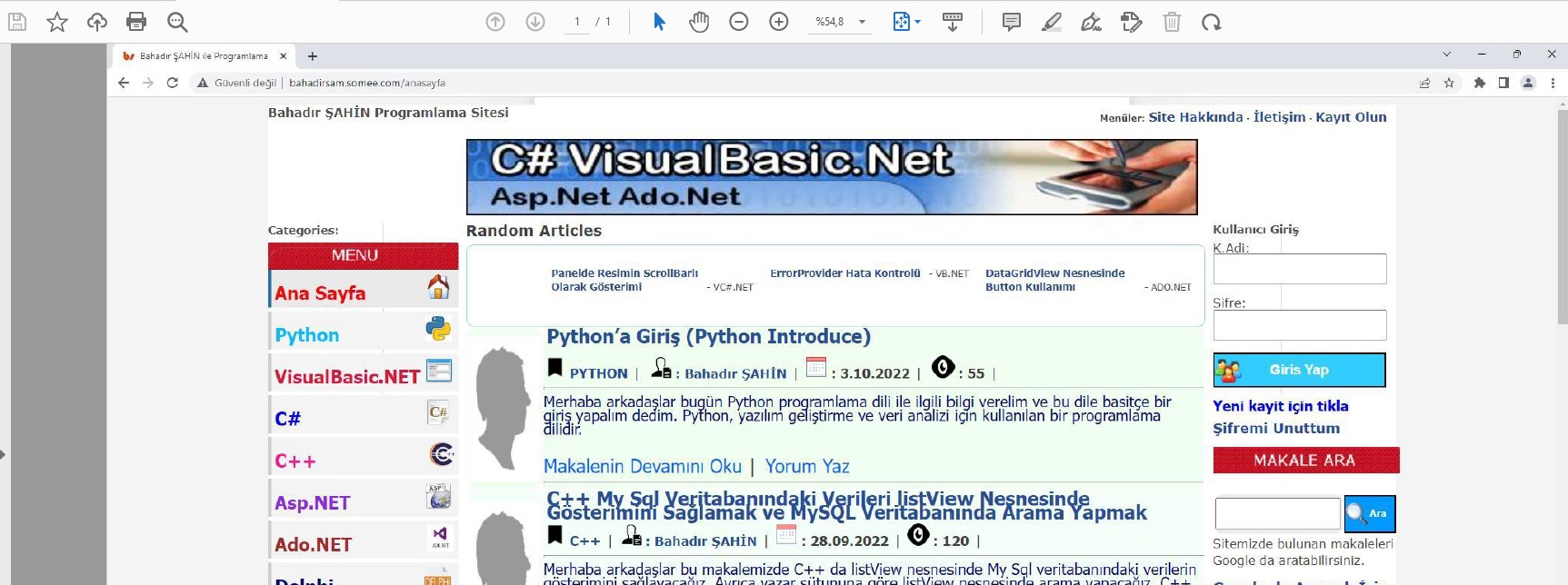This screenshot has width=1568, height=585.
Task: Click the page number field
Action: click(577, 22)
